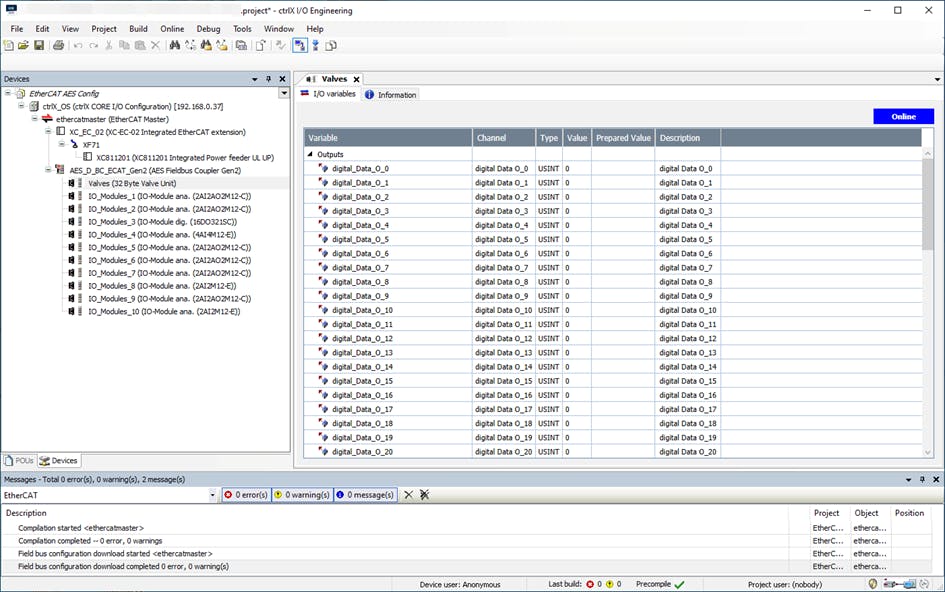945x592 pixels.
Task: Click the network connection icon in status bar
Action: [x=899, y=584]
